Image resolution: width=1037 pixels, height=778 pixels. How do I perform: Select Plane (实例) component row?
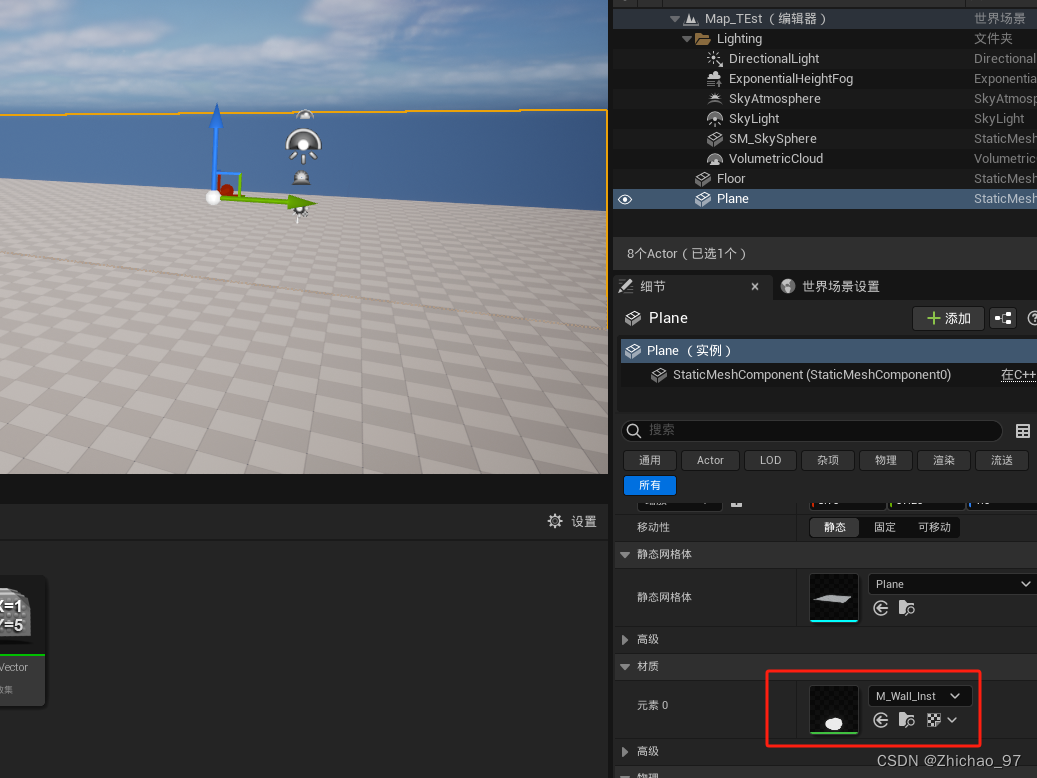[828, 351]
